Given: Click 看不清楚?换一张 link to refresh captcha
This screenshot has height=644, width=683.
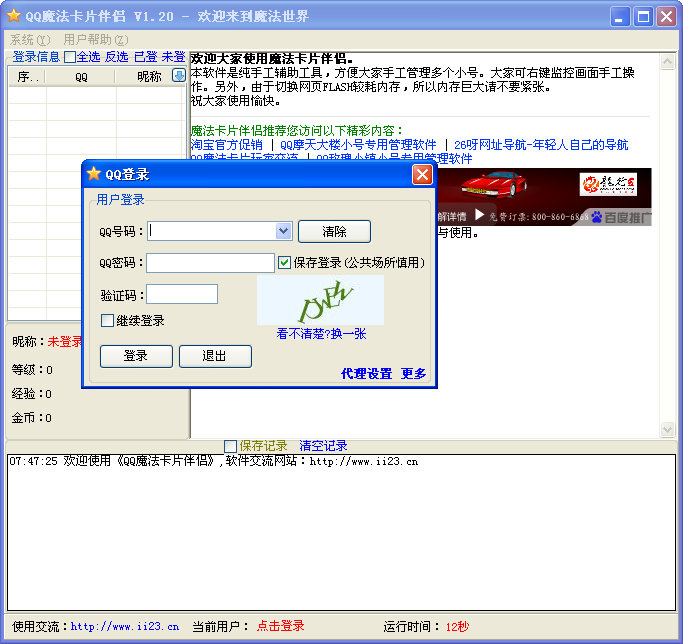Looking at the screenshot, I should click(x=321, y=334).
